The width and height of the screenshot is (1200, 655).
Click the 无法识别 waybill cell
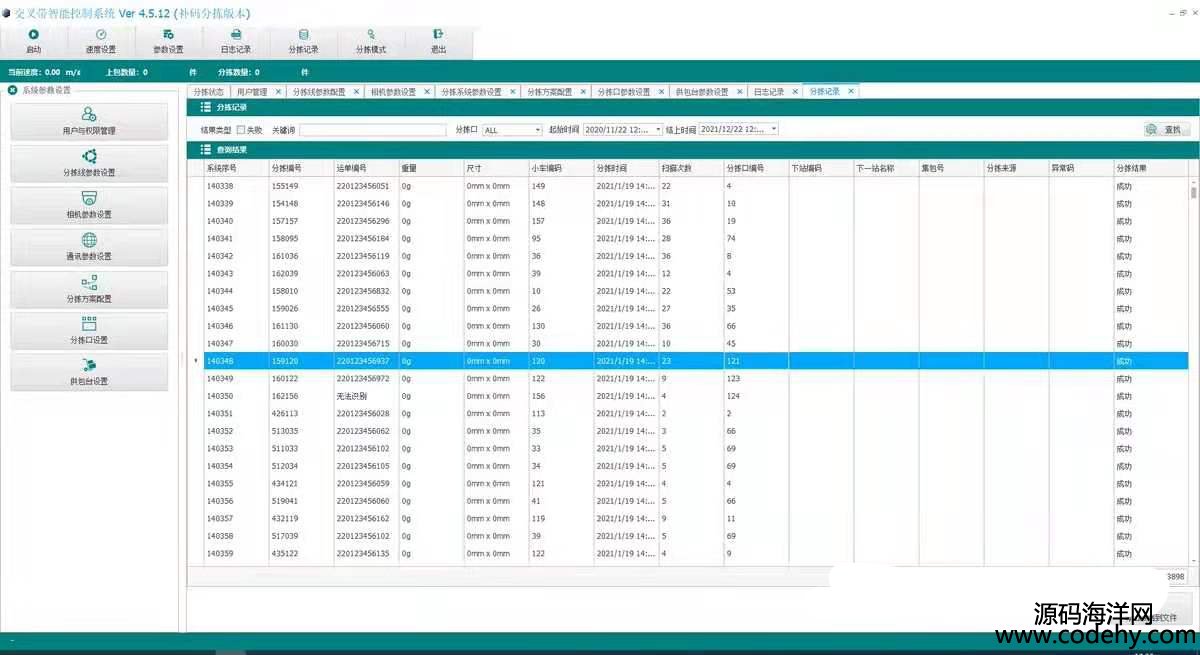click(366, 396)
